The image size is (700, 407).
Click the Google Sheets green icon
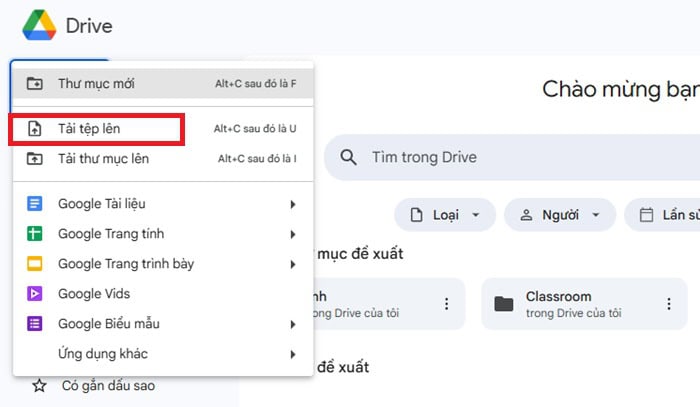tap(34, 233)
